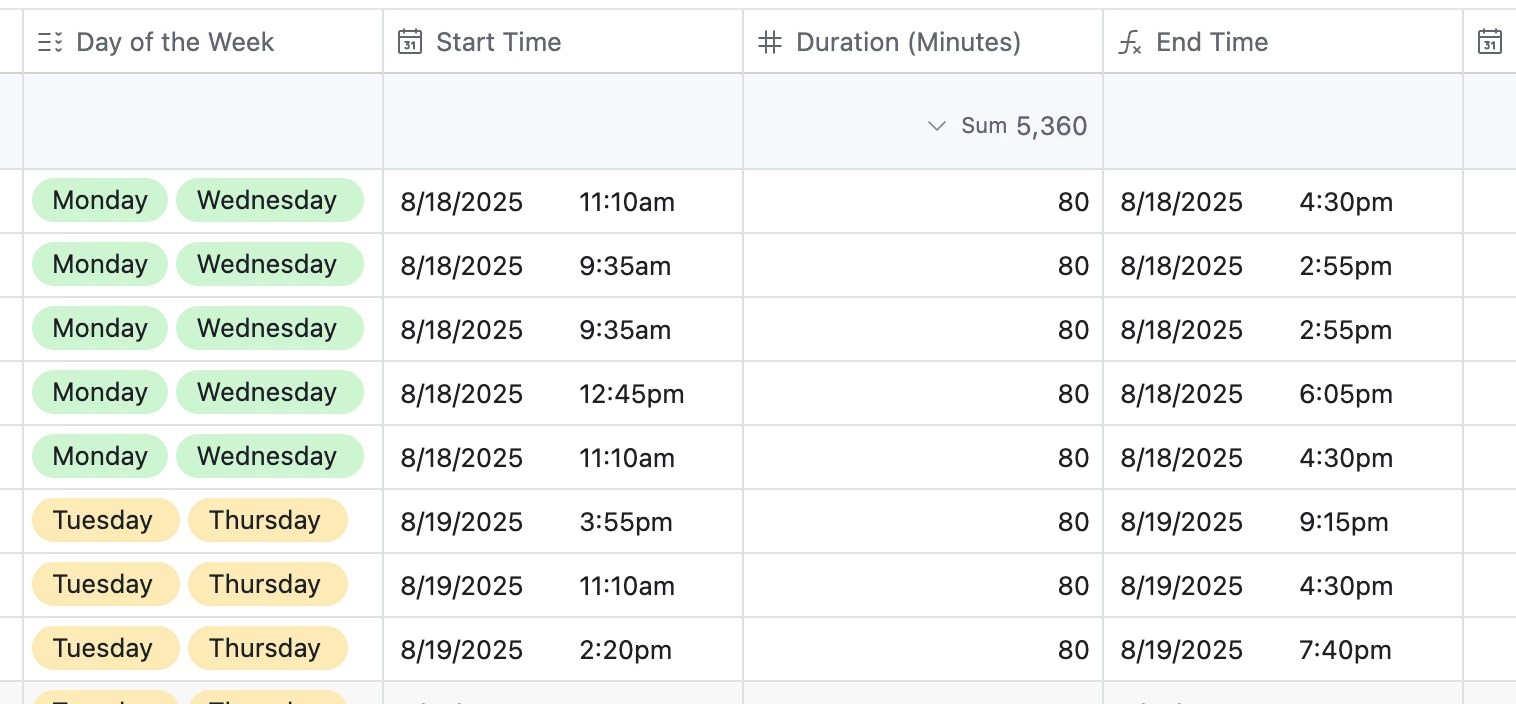
Task: Open the Duration (Minutes) column header menu
Action: [908, 42]
